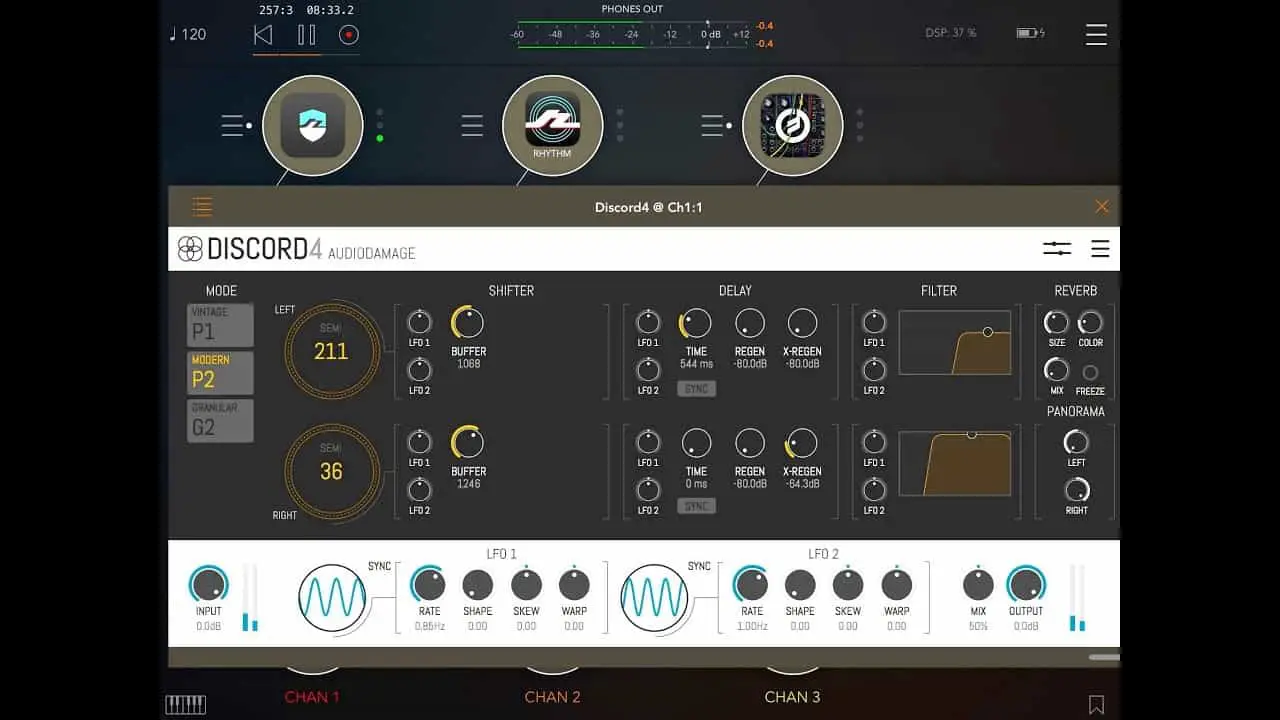Open the app menu top right corner
The width and height of the screenshot is (1280, 720).
[1096, 33]
